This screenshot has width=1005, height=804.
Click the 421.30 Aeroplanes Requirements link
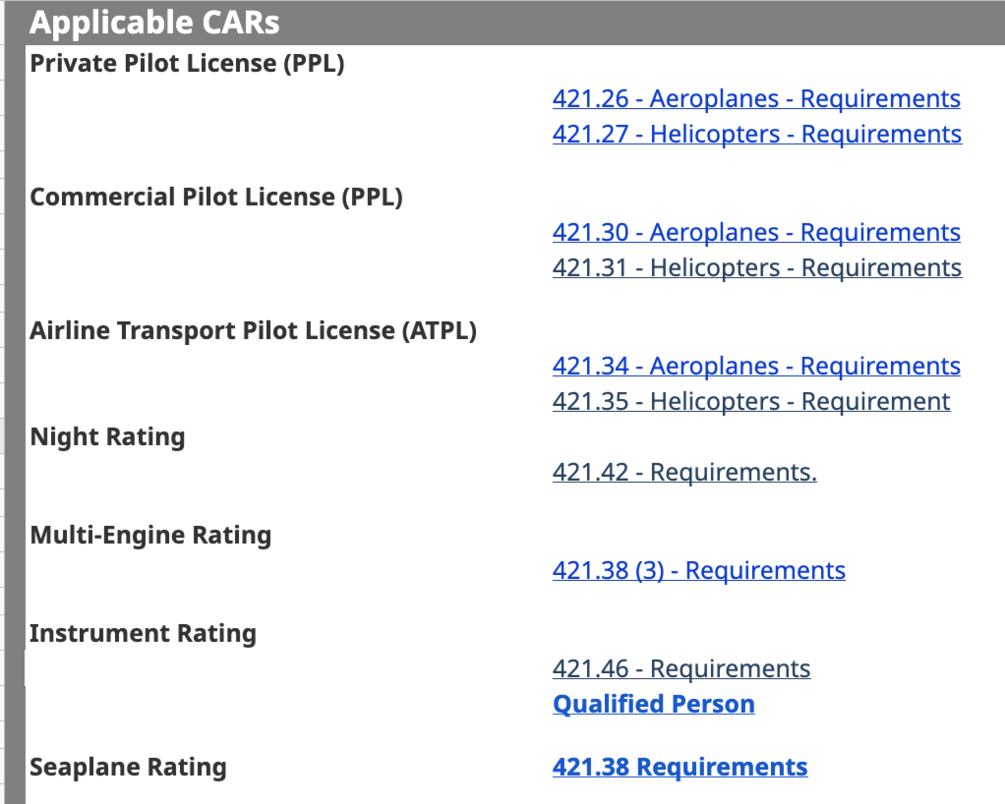click(756, 232)
